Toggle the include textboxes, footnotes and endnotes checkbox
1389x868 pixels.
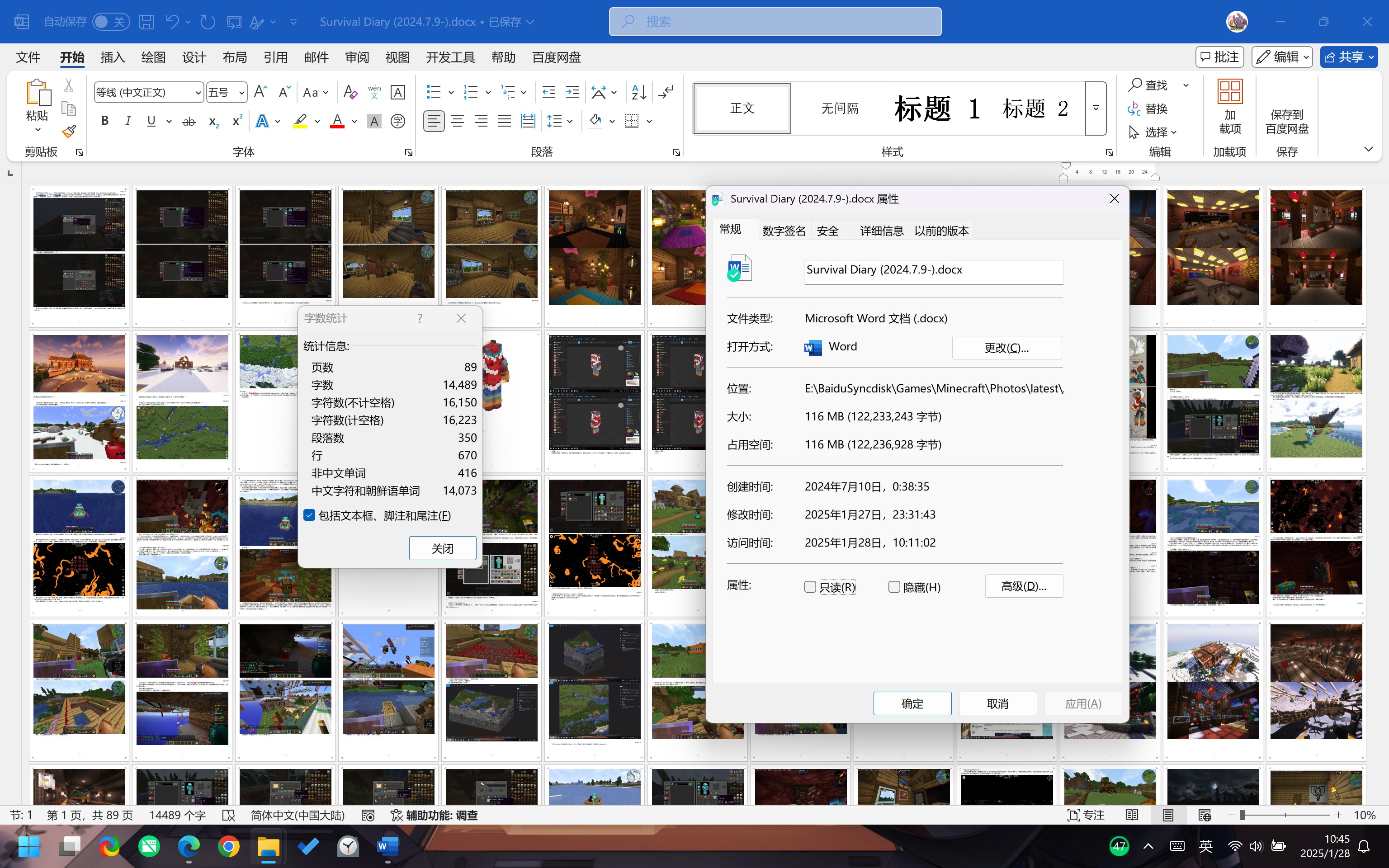point(309,515)
